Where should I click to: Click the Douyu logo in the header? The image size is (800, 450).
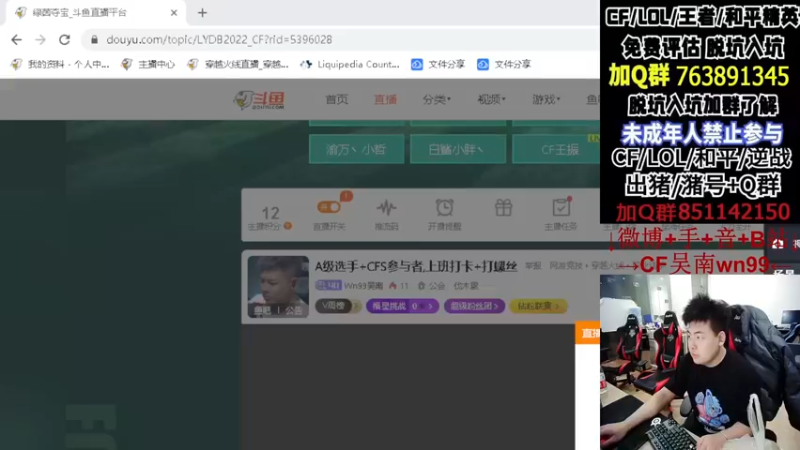259,100
